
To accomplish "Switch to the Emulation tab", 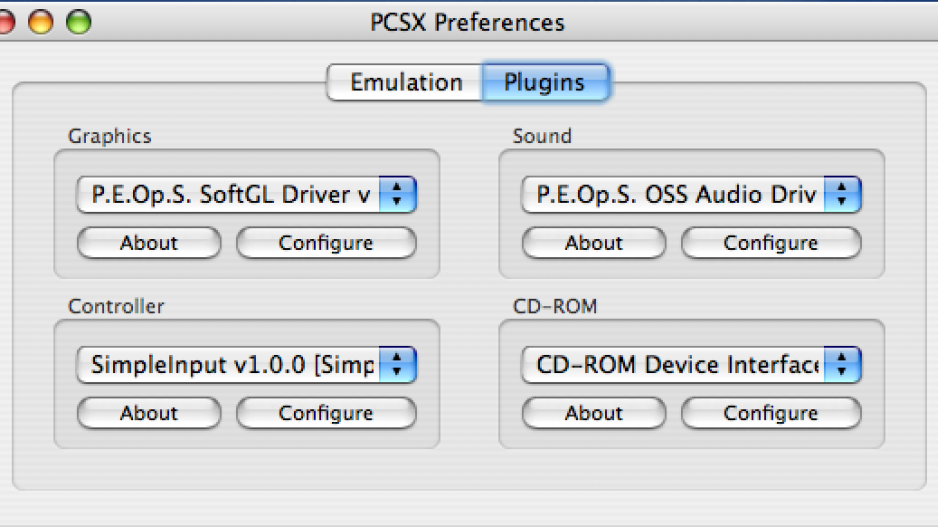I will point(405,83).
